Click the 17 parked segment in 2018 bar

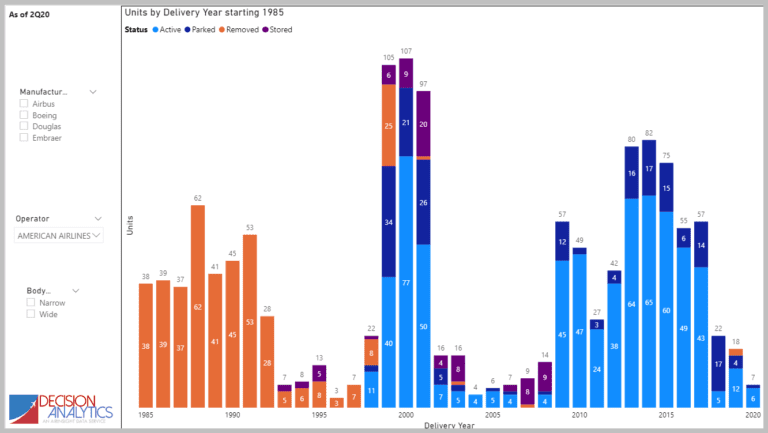click(718, 363)
